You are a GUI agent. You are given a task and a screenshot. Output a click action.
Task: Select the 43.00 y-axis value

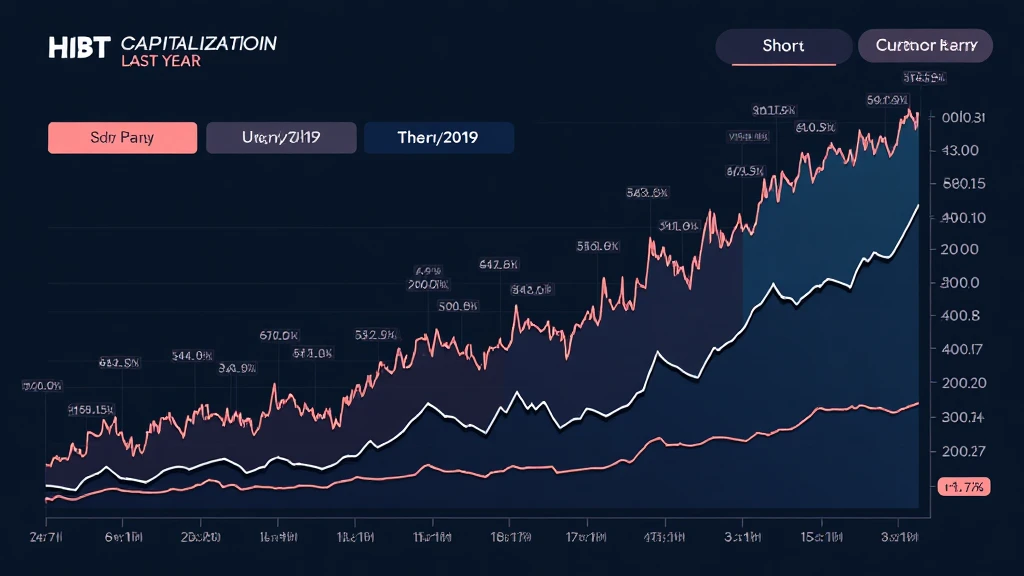(x=964, y=150)
